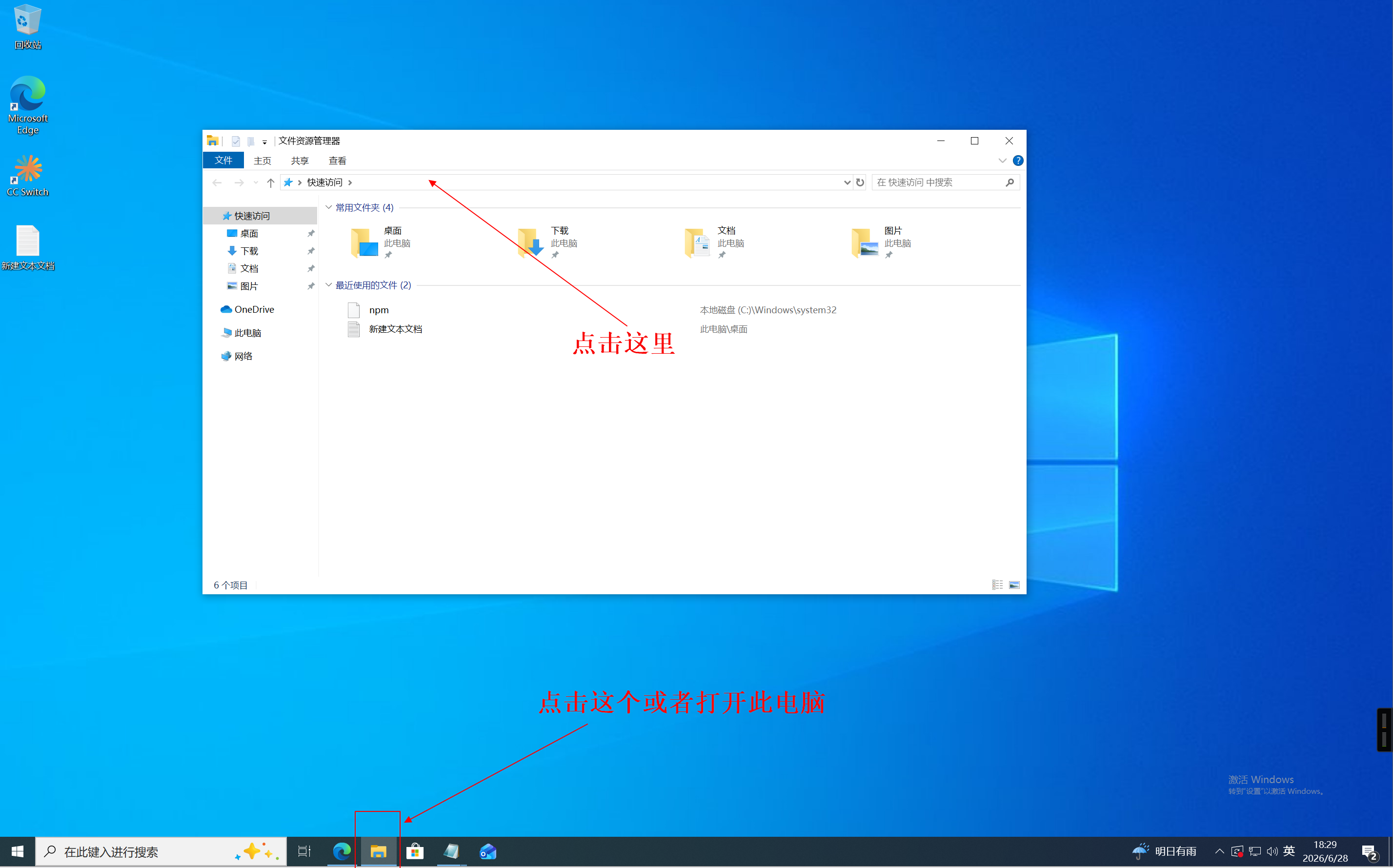This screenshot has height=868, width=1393.
Task: Select 图片 in the navigation pane
Action: click(261, 286)
